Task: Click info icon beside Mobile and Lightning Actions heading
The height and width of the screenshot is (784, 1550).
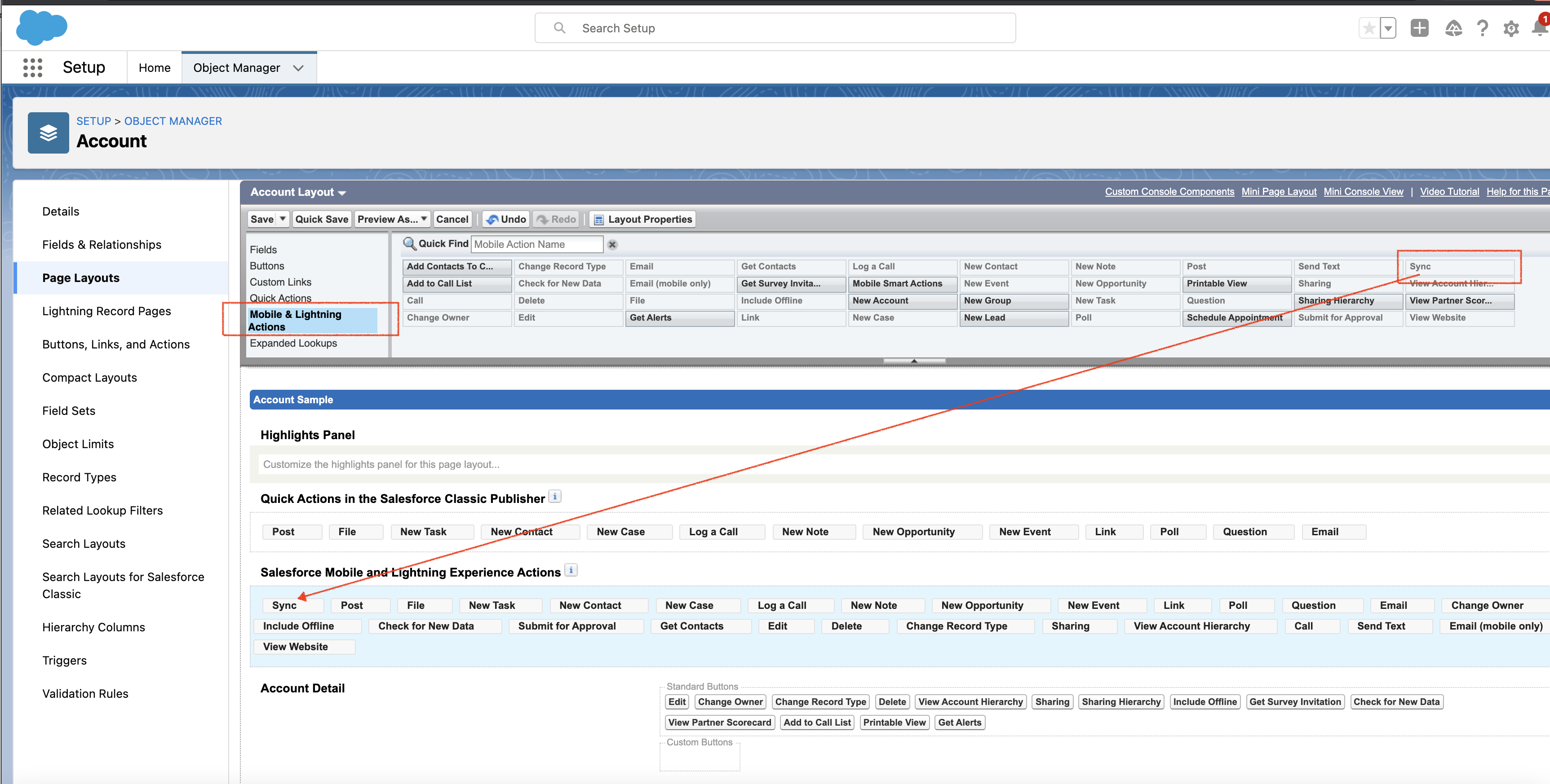Action: 571,570
